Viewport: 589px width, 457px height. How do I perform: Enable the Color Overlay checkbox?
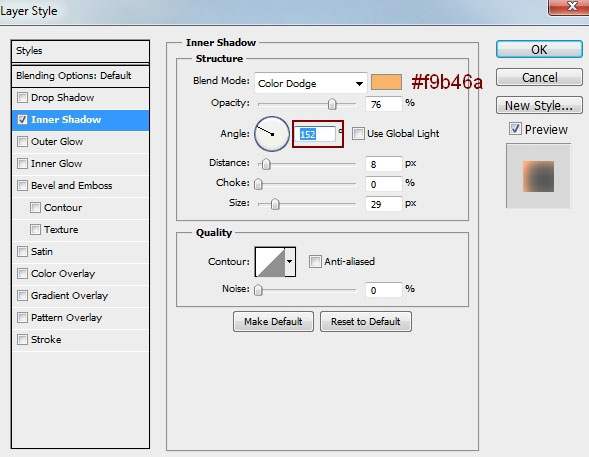[x=22, y=273]
